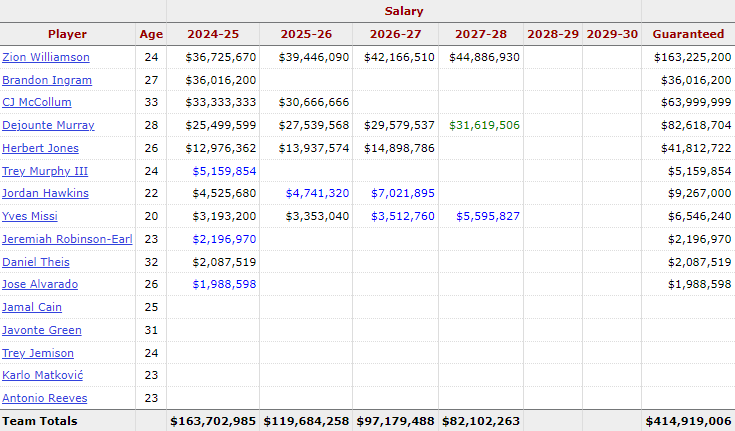The height and width of the screenshot is (431, 735).
Task: Select CJ McCollum's $30,666,666 salary
Action: pos(314,102)
